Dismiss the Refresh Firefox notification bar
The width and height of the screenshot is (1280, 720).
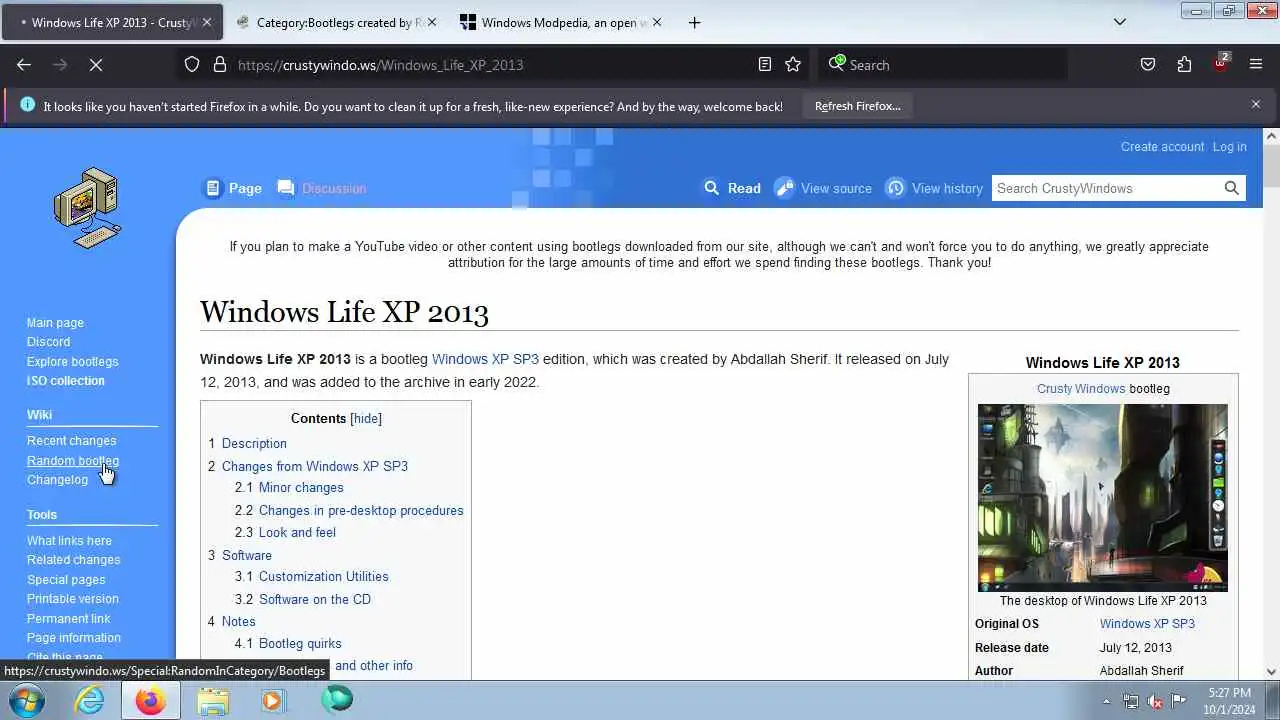coord(1256,104)
